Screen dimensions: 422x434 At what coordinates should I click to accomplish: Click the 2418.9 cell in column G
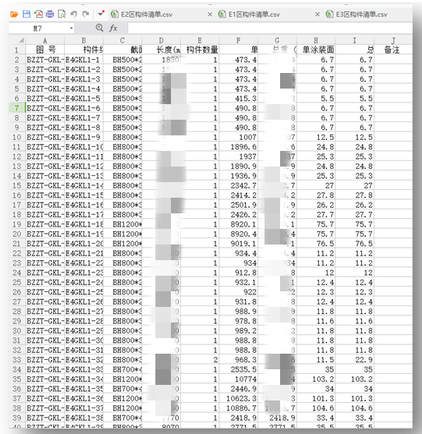pyautogui.click(x=277, y=418)
